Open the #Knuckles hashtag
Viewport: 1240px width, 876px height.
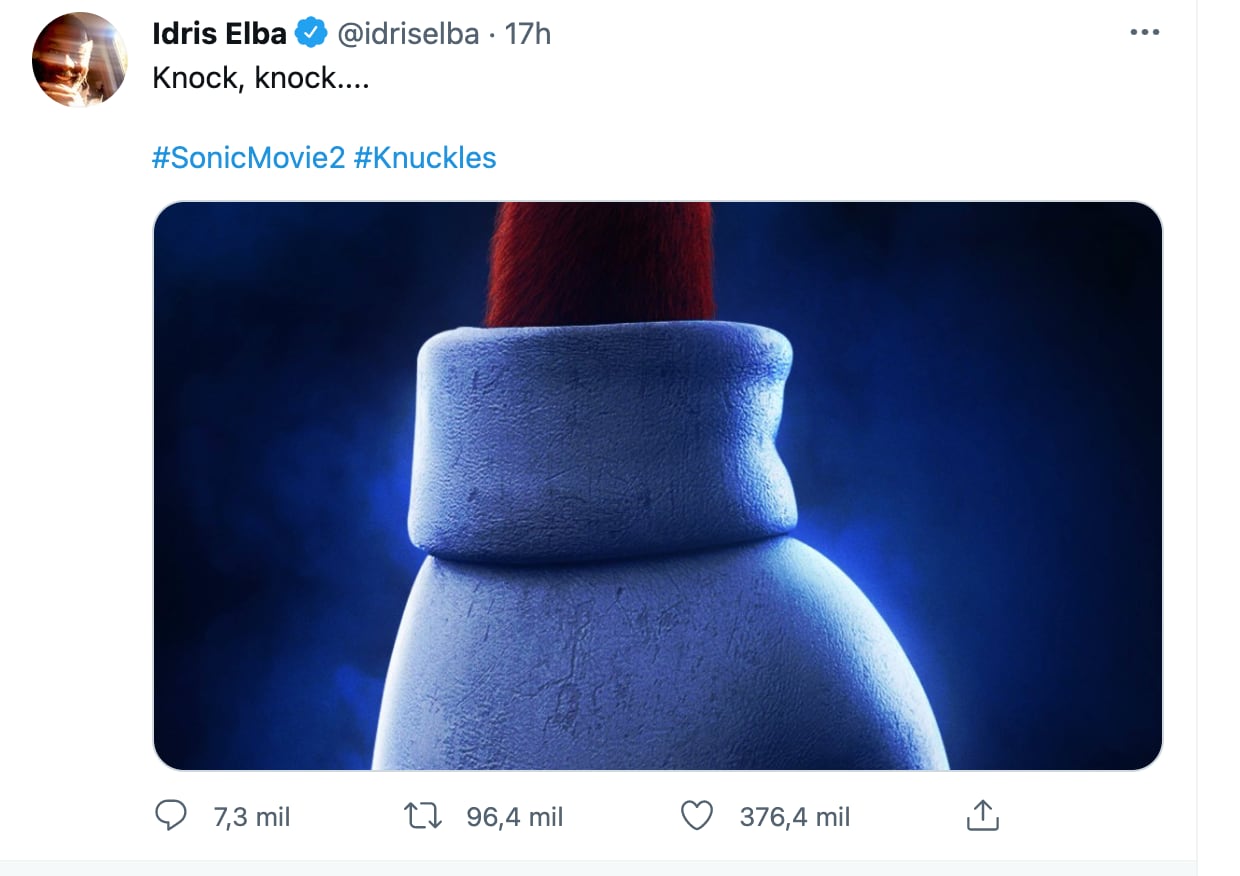pyautogui.click(x=425, y=158)
